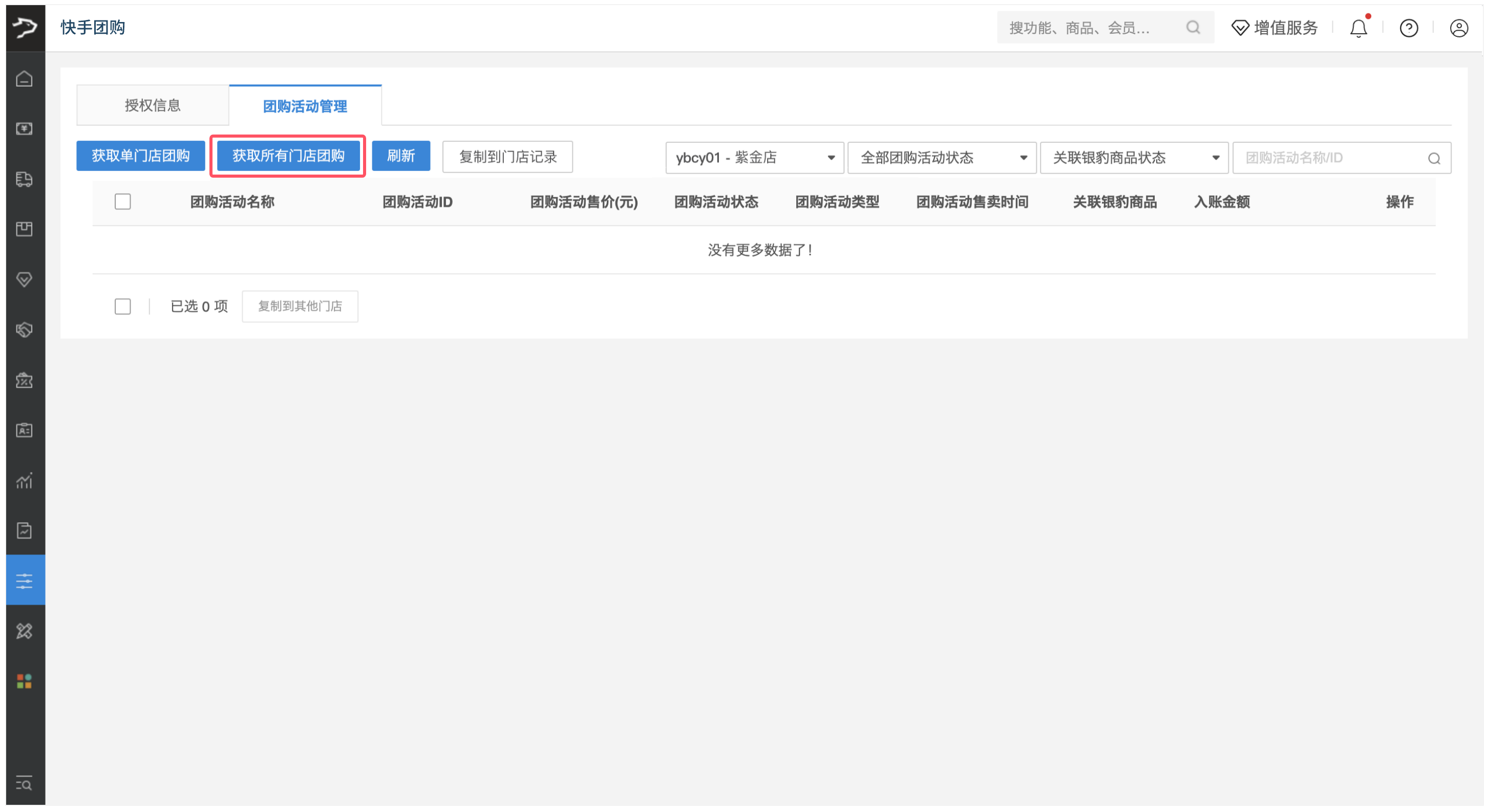Switch to the 授权信息 tab
1487x812 pixels.
(x=153, y=105)
